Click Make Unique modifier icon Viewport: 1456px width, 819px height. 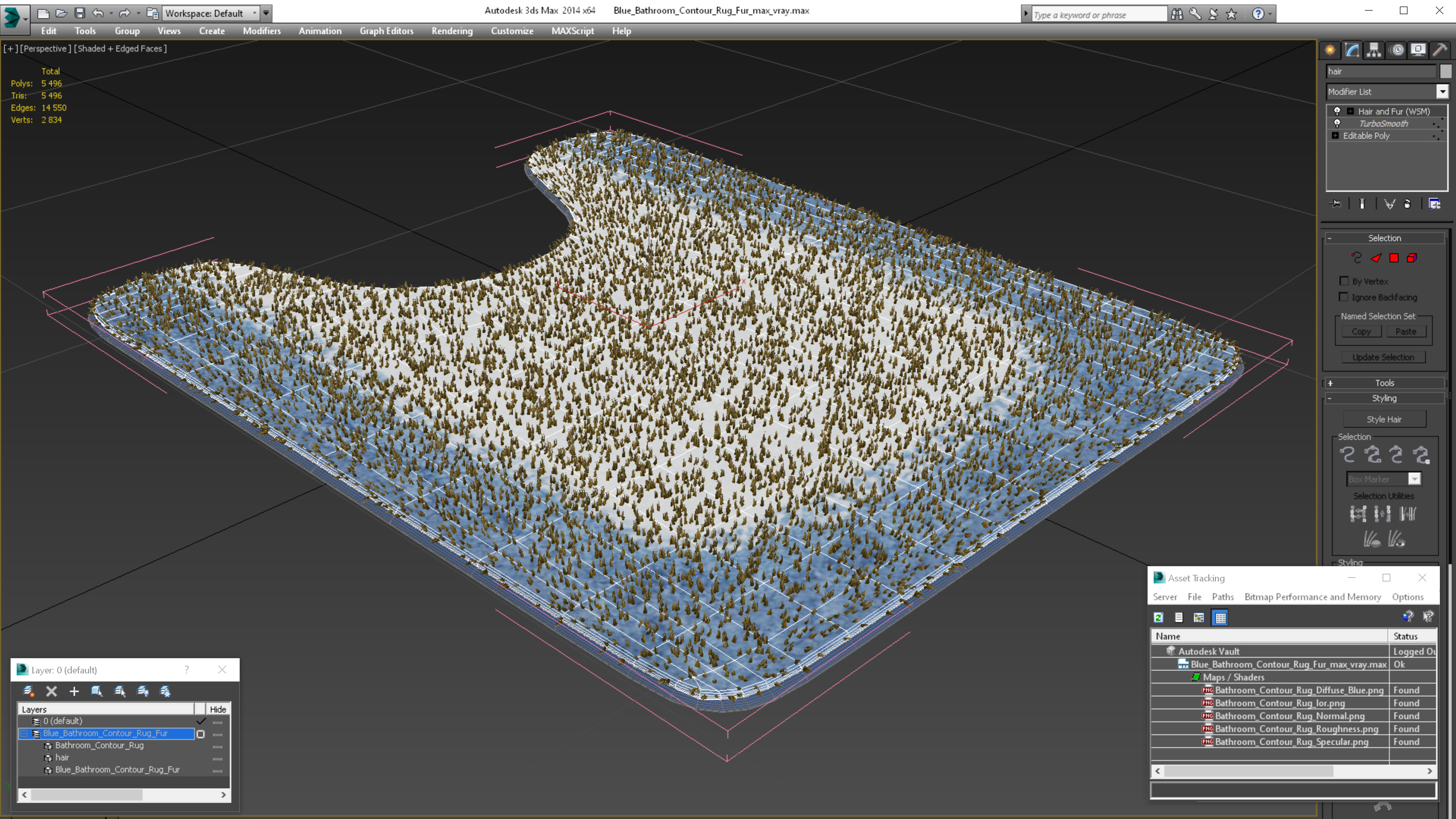(x=1389, y=203)
